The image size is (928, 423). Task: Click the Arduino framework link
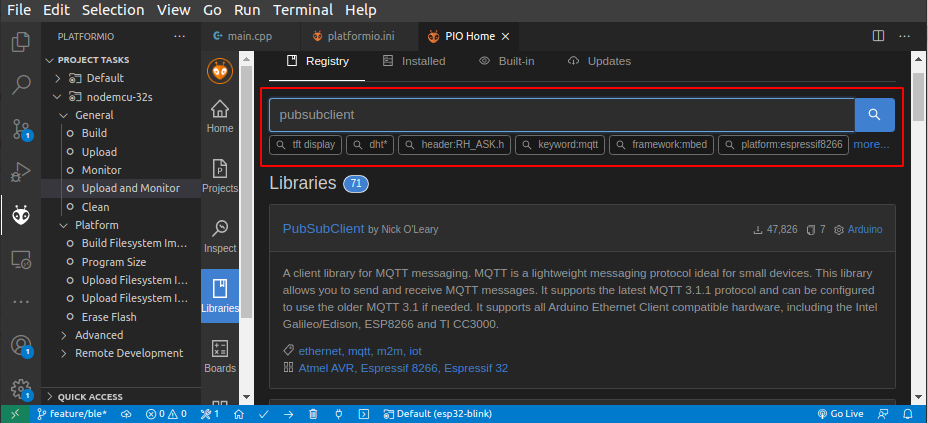tap(865, 230)
